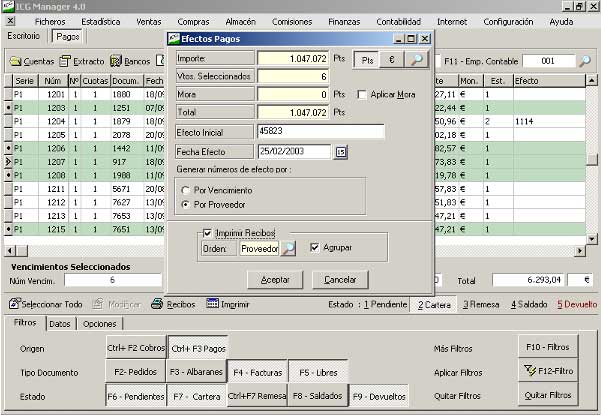The height and width of the screenshot is (415, 601).
Task: Click the currency search magnifier in dialog
Action: (x=417, y=60)
